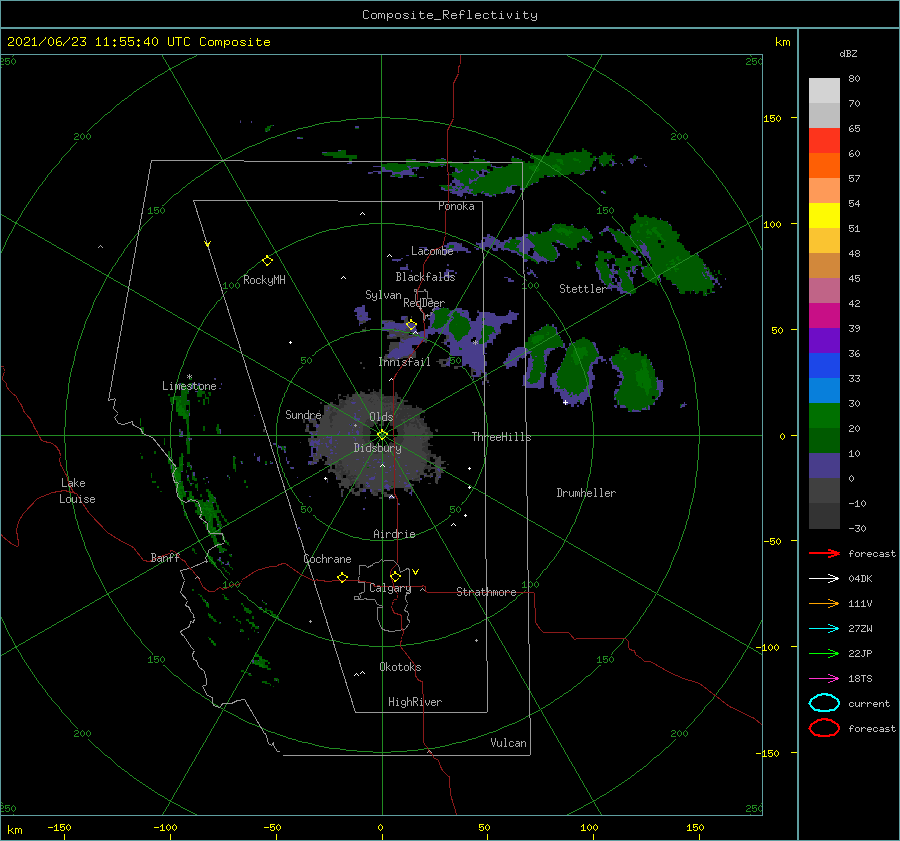Click the Banff town label
The width and height of the screenshot is (900, 841).
tap(165, 557)
